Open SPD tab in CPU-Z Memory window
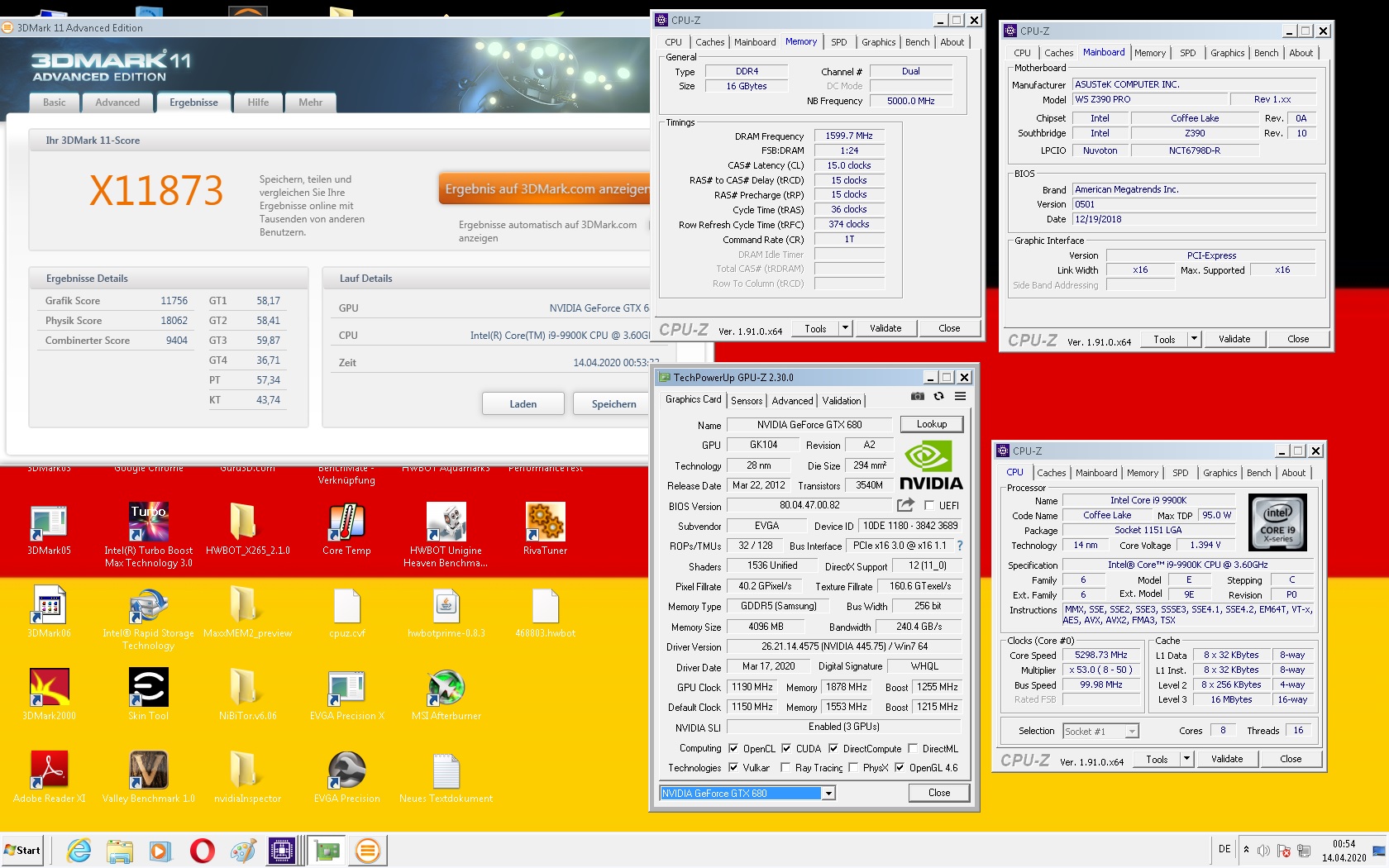The width and height of the screenshot is (1389, 868). (x=839, y=42)
